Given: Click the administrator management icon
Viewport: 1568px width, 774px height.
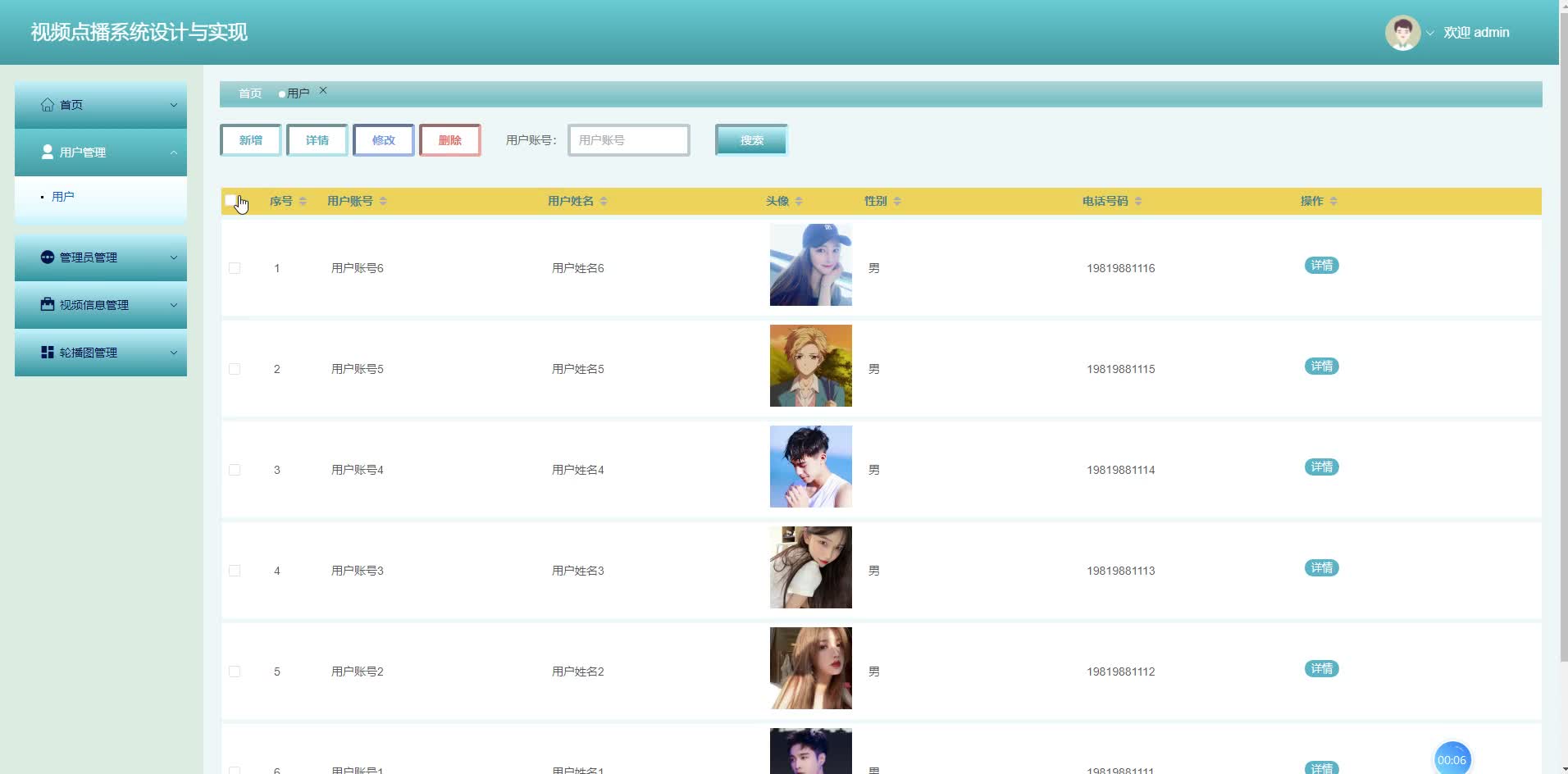Looking at the screenshot, I should click(x=48, y=257).
